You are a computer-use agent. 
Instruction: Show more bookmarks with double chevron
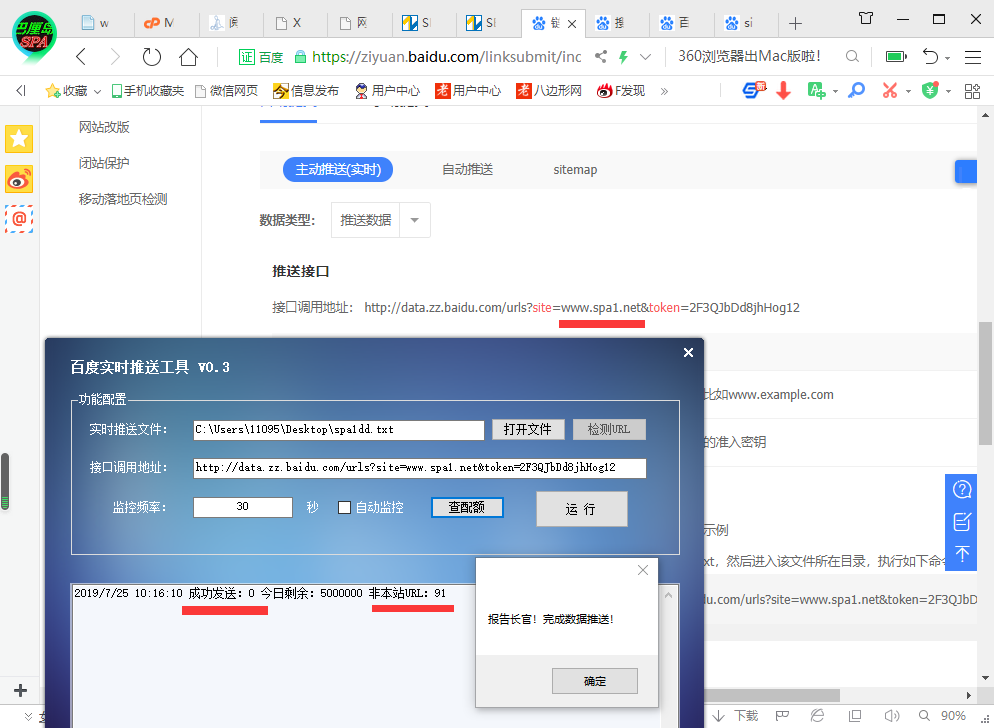(664, 91)
